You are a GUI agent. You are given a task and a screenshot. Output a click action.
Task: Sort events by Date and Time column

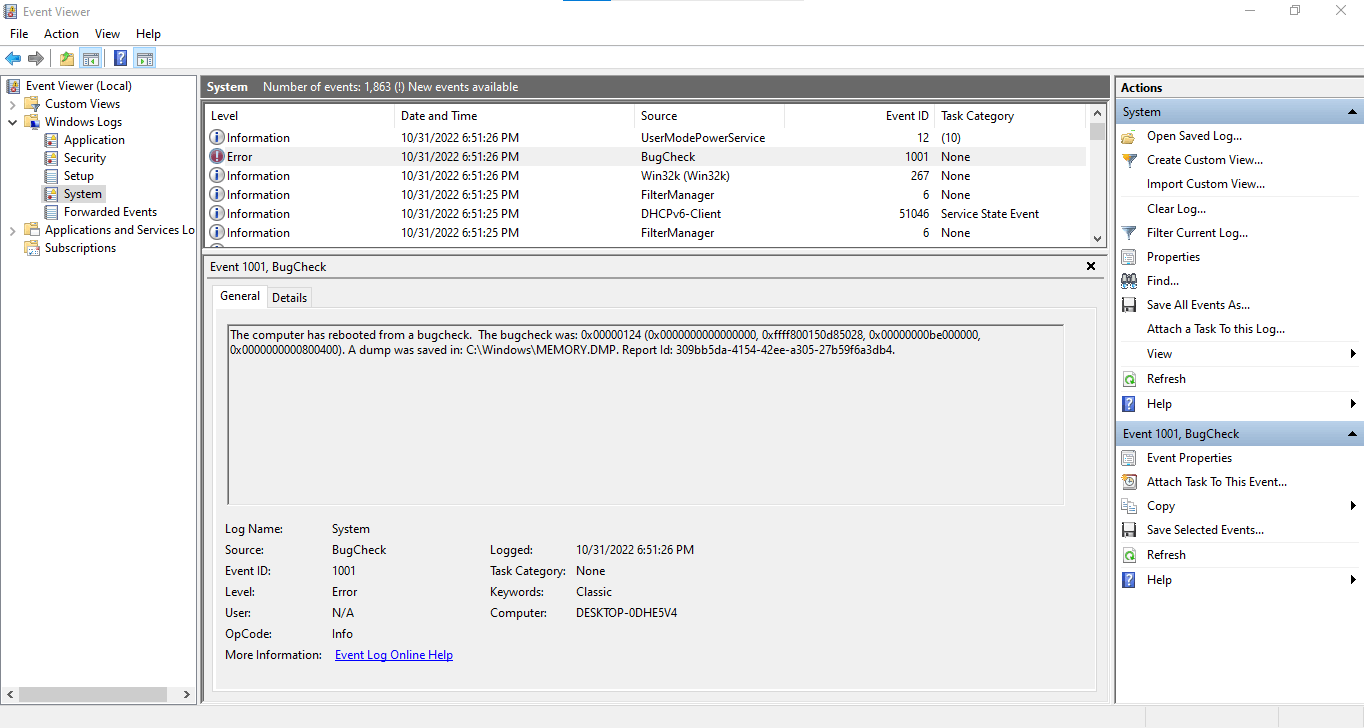coord(514,116)
